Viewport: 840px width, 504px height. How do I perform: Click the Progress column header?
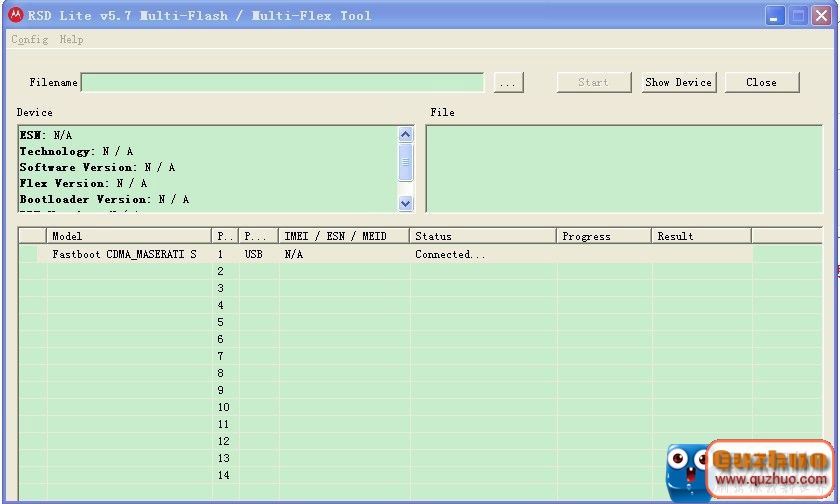tap(604, 236)
